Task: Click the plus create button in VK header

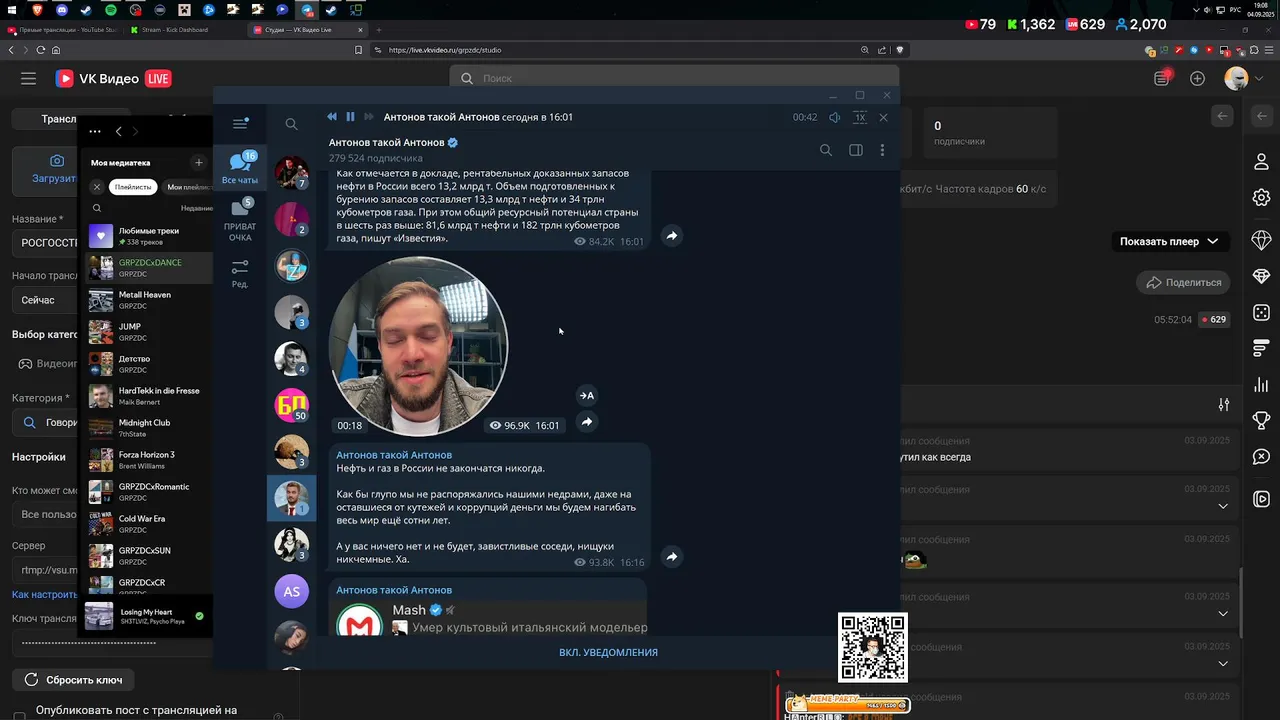Action: click(x=1197, y=78)
